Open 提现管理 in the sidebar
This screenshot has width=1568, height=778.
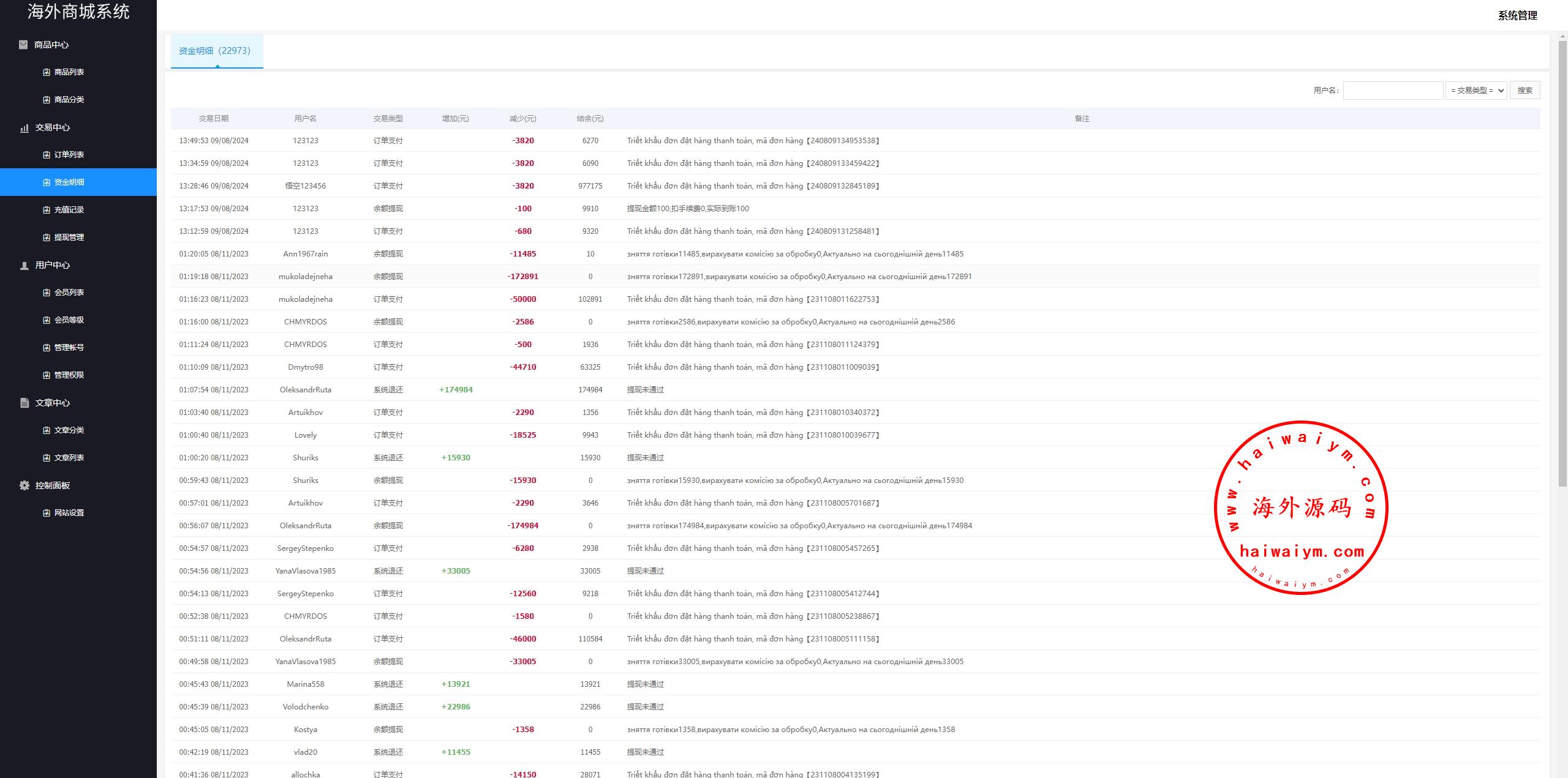coord(69,238)
